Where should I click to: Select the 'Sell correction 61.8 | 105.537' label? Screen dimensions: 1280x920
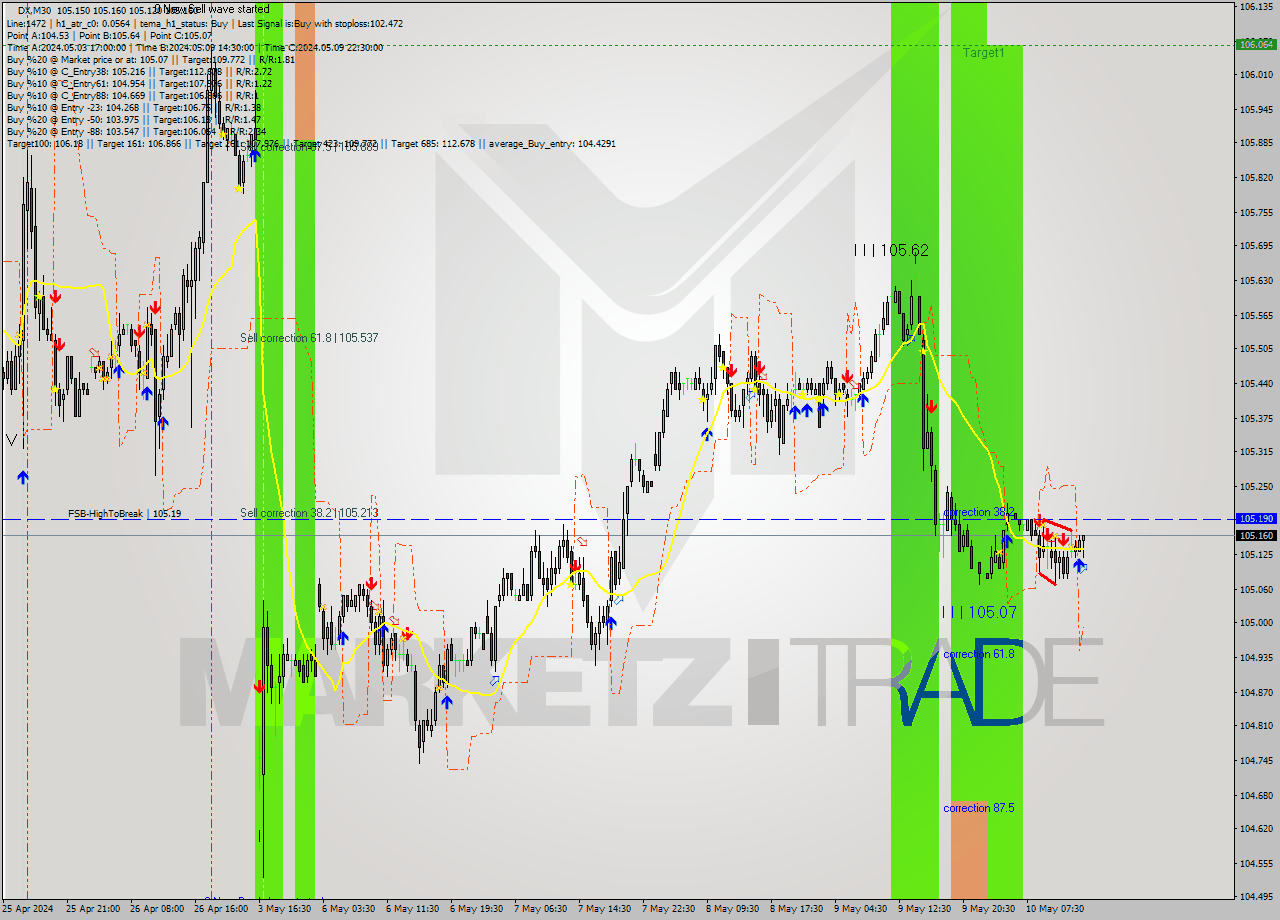[x=309, y=338]
